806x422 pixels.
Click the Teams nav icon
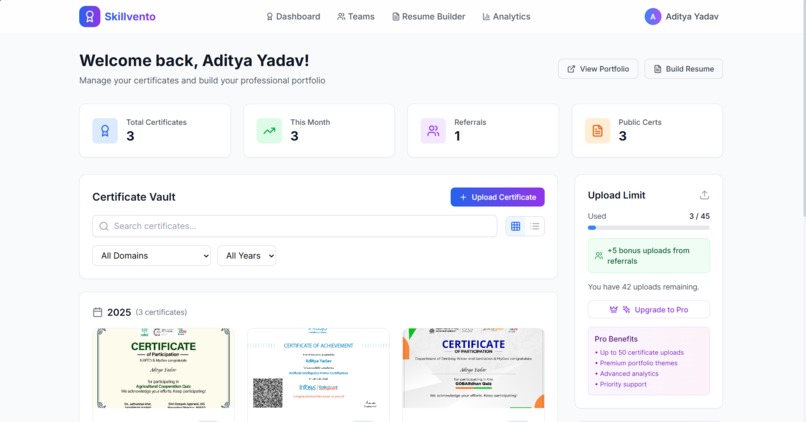[341, 16]
